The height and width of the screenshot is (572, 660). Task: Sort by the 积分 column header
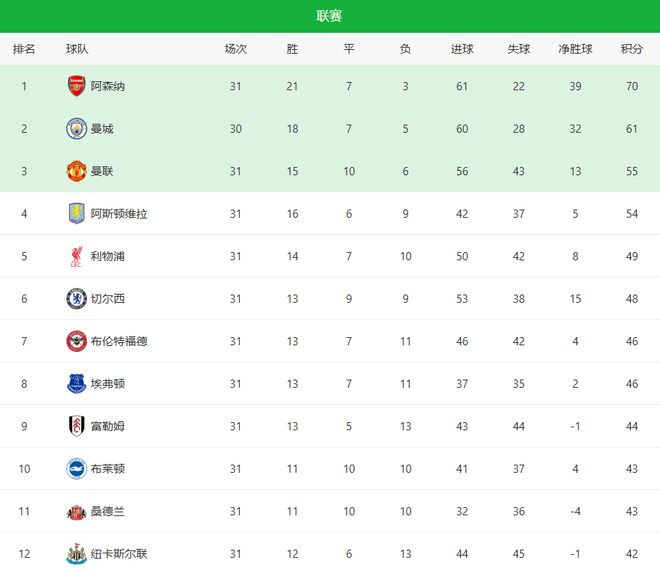tap(631, 49)
